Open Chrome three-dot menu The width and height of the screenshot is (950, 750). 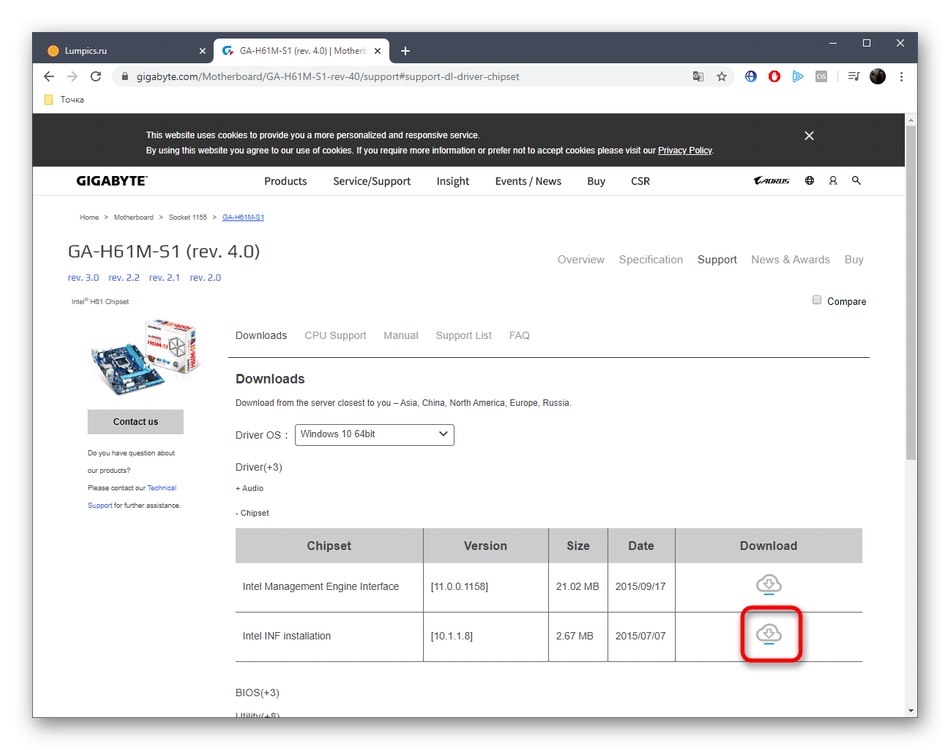[902, 76]
